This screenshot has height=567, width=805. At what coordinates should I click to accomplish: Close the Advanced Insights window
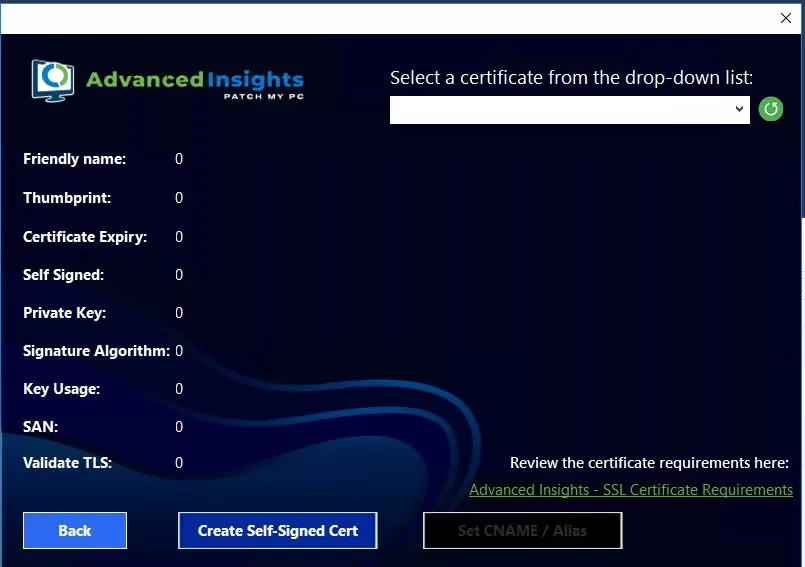click(785, 18)
